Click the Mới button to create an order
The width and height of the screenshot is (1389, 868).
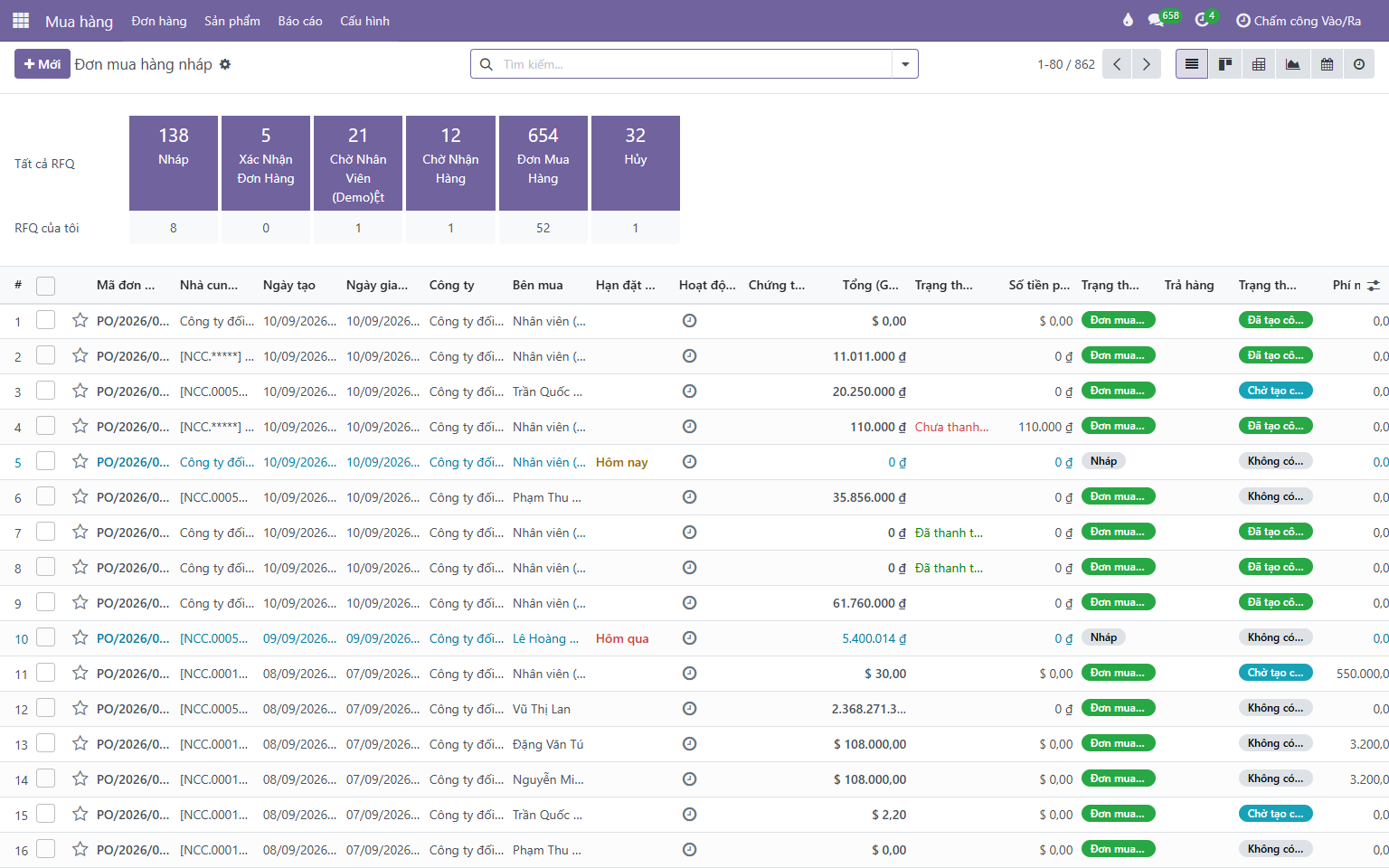[x=43, y=64]
